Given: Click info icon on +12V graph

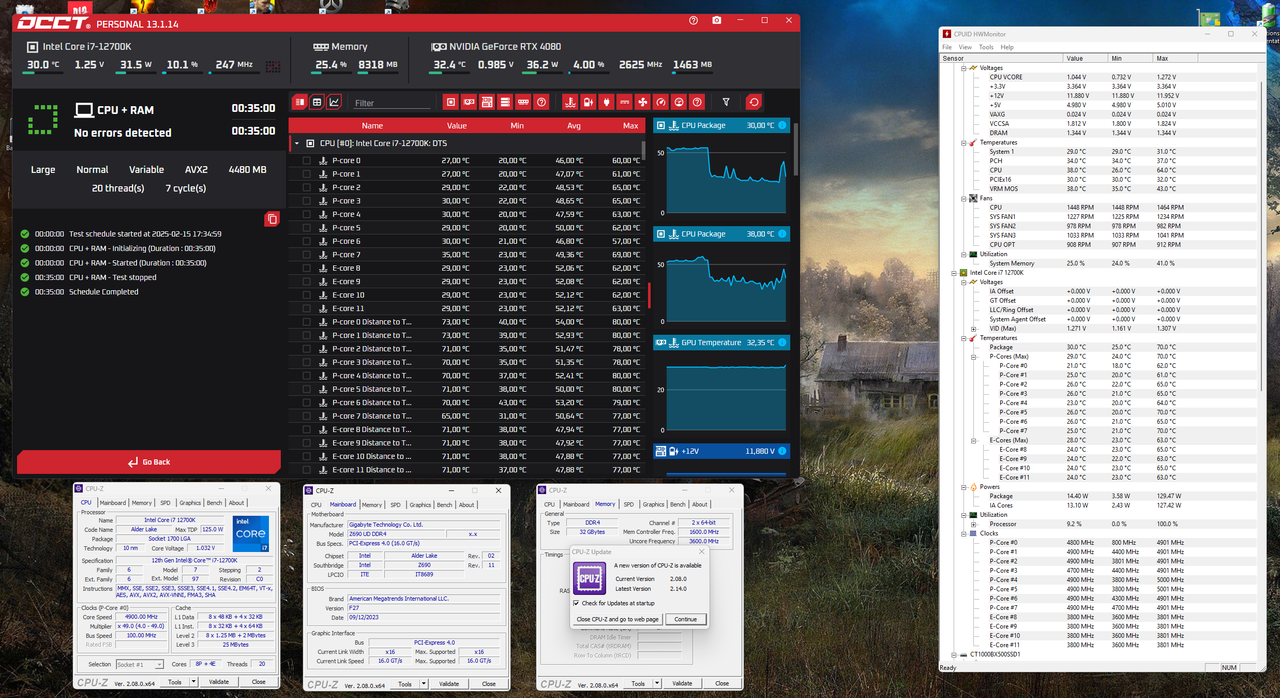Looking at the screenshot, I should pyautogui.click(x=783, y=451).
